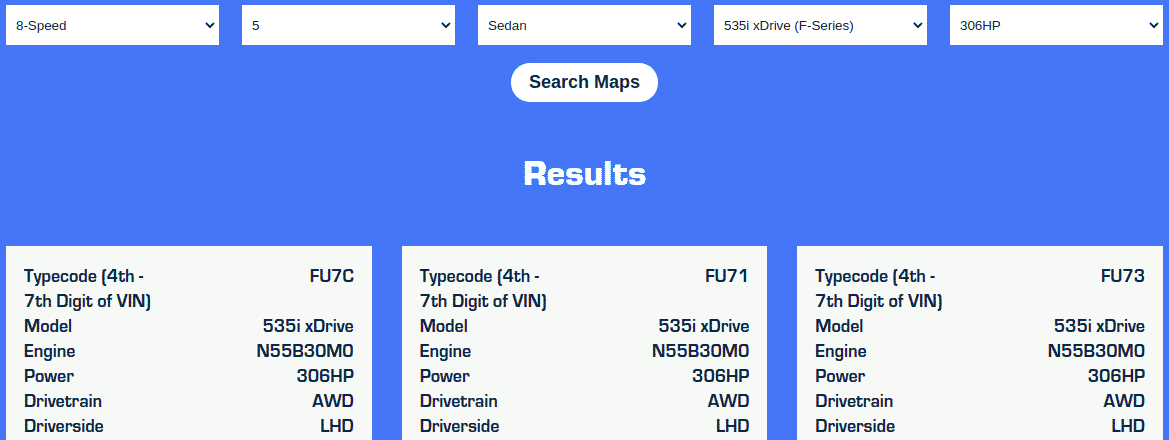Click engine N55B30M0 in the FU71 card
The image size is (1169, 440).
701,351
